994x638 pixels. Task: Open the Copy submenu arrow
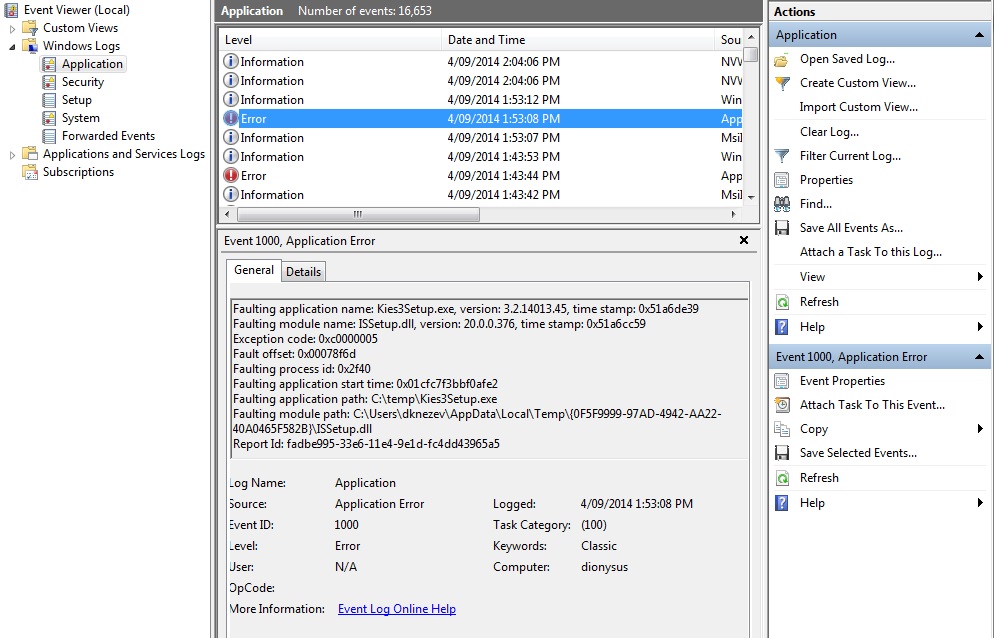(x=980, y=429)
